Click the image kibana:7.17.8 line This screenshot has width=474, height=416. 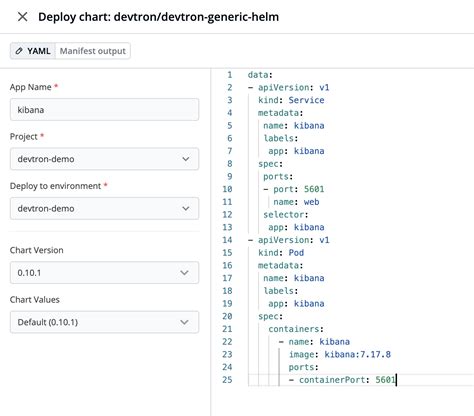pos(339,354)
